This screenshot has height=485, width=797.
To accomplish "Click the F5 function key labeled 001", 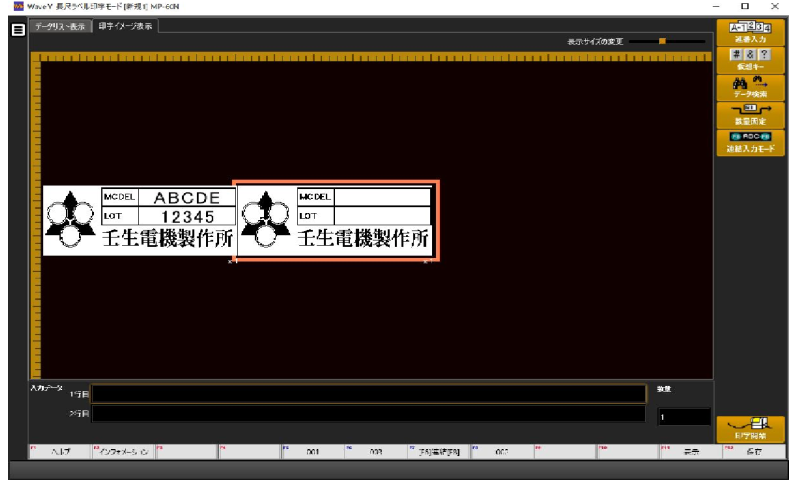I will (313, 451).
